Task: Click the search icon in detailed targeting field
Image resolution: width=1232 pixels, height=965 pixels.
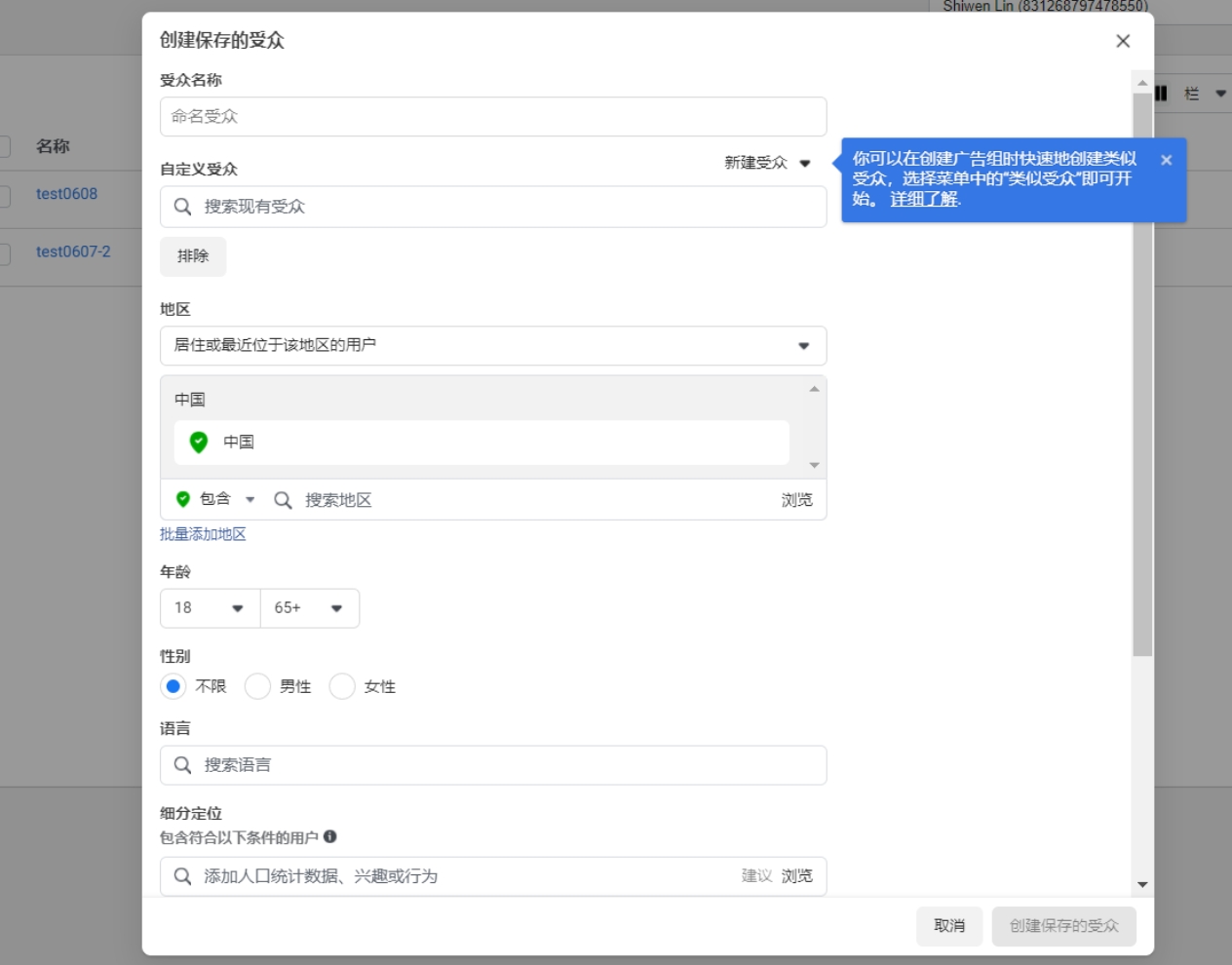Action: 182,876
